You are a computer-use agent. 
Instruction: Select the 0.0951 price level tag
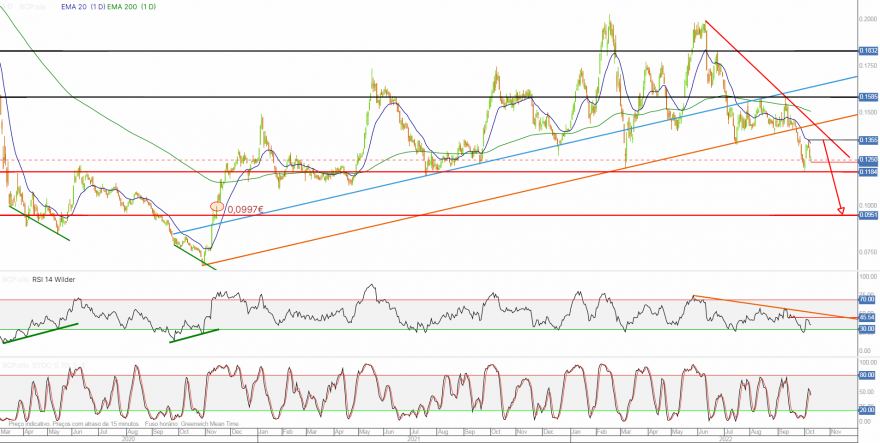[868, 215]
